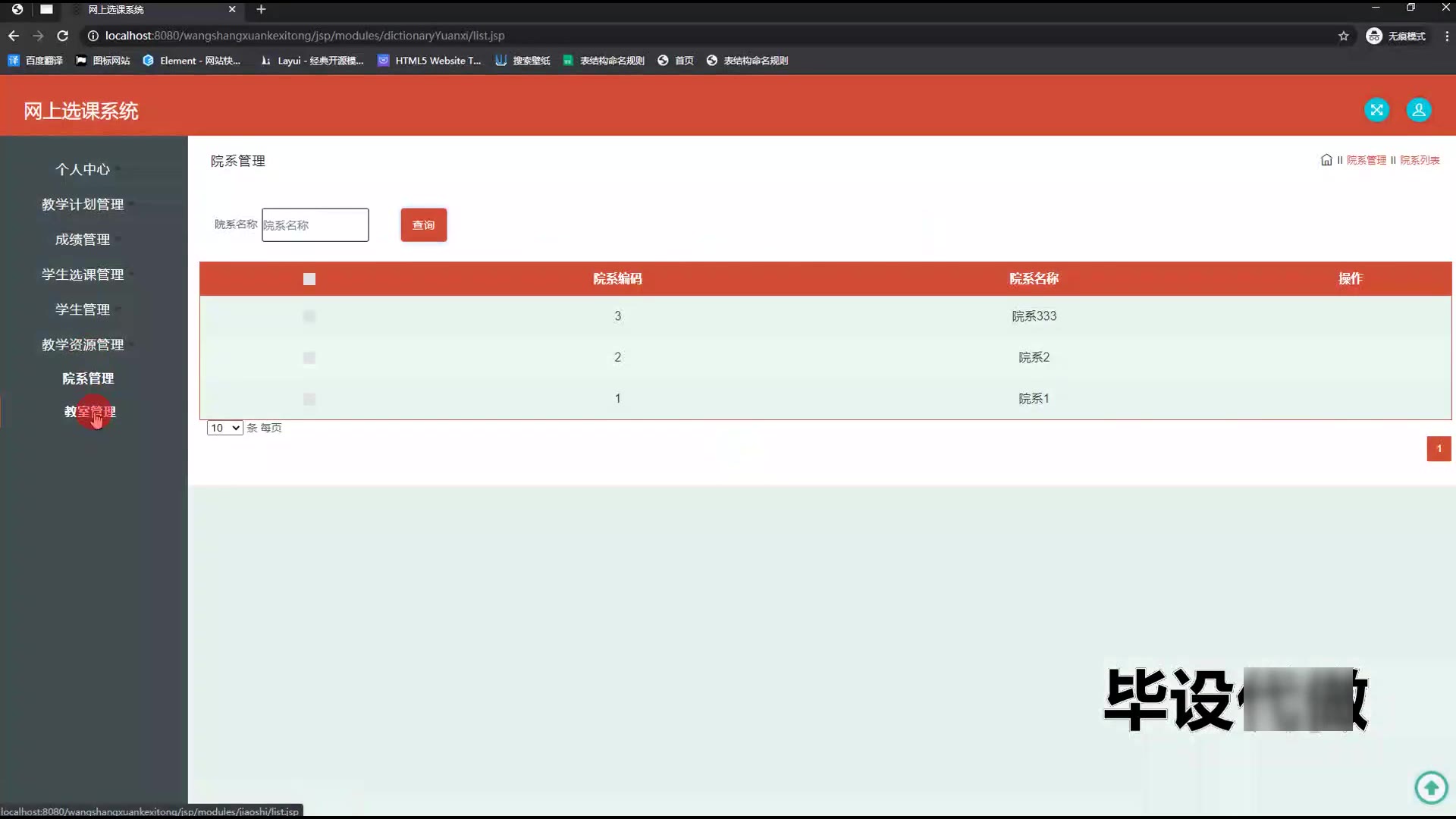
Task: Check the row for 院系2
Action: click(x=309, y=357)
